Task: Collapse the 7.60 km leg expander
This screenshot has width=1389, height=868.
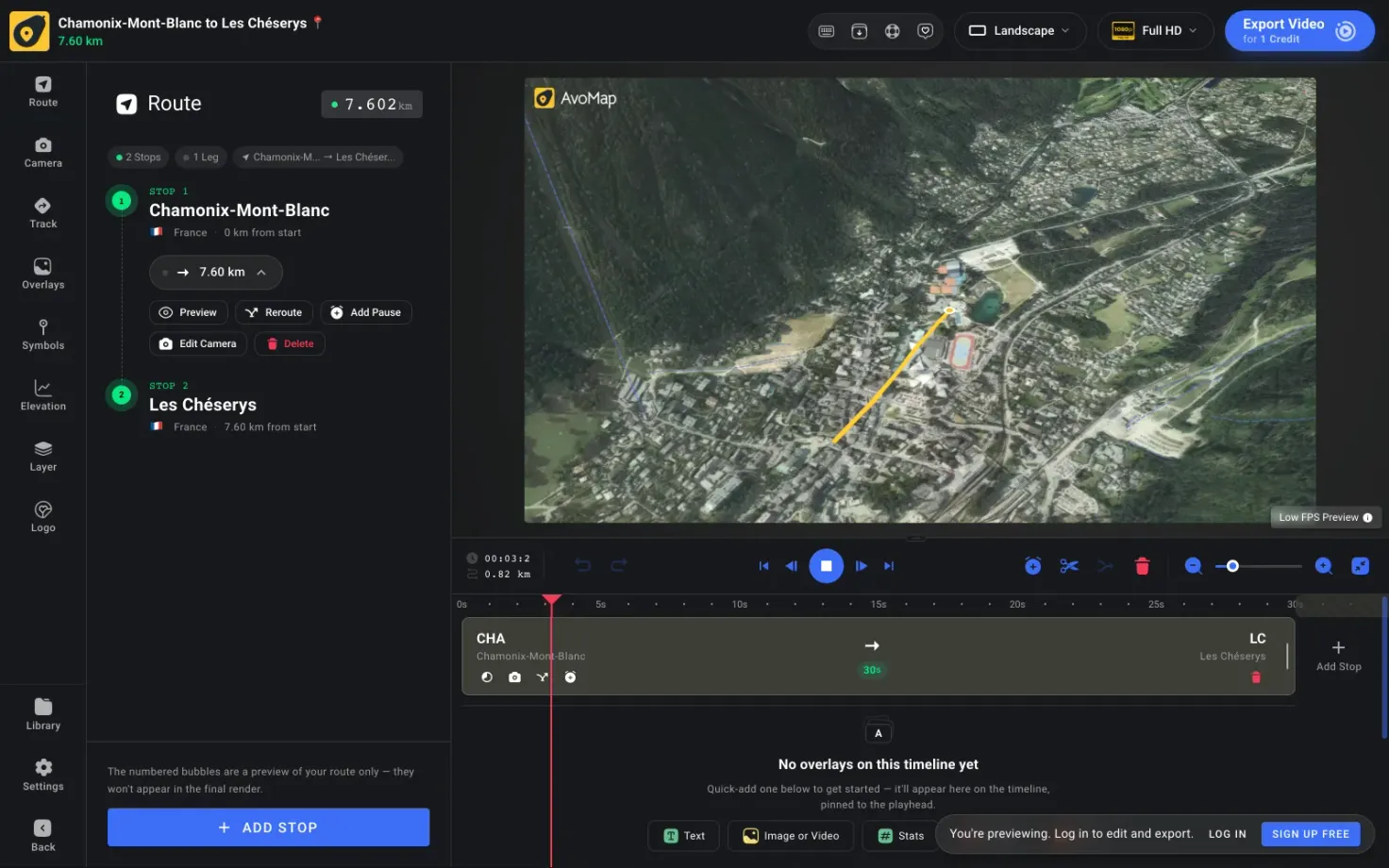Action: pyautogui.click(x=216, y=273)
